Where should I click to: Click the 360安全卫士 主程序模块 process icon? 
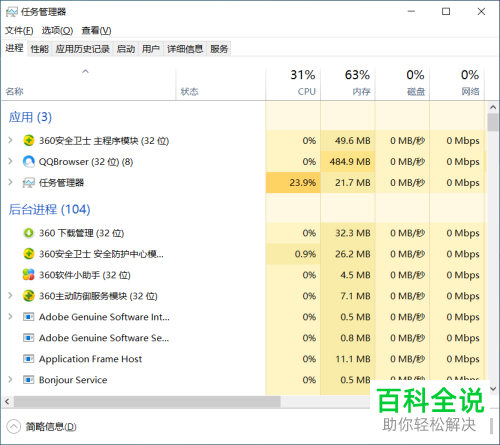tap(29, 141)
